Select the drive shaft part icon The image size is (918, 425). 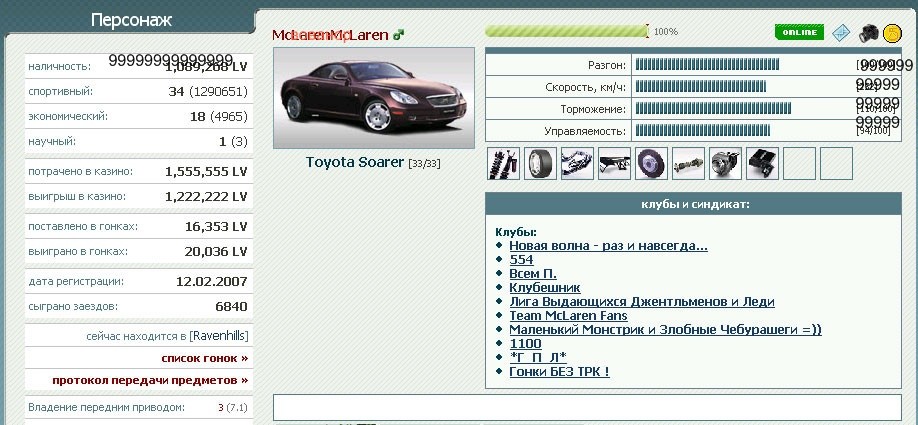[688, 163]
